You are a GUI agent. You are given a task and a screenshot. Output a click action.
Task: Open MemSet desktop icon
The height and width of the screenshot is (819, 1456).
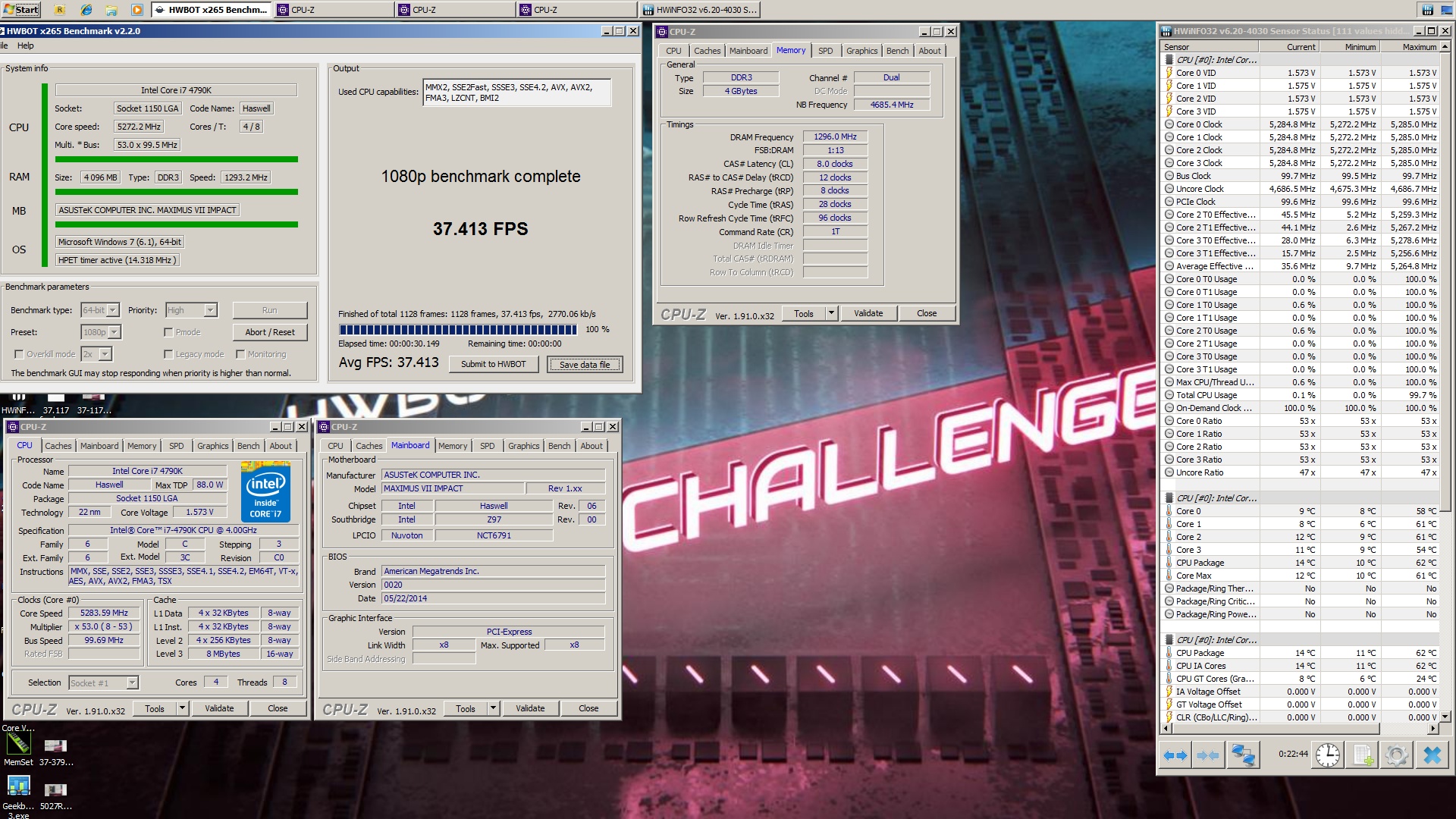pyautogui.click(x=18, y=748)
